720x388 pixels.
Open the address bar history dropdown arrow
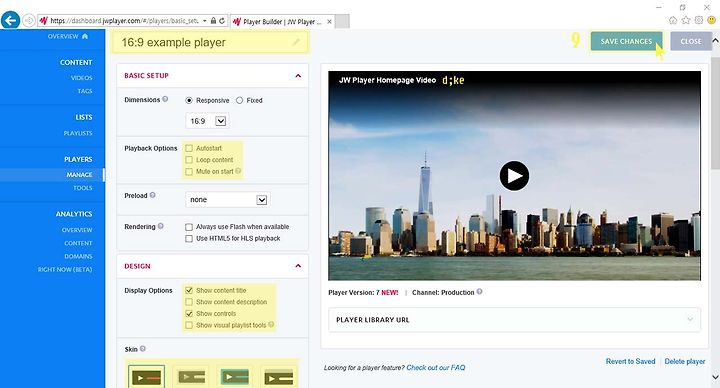204,21
